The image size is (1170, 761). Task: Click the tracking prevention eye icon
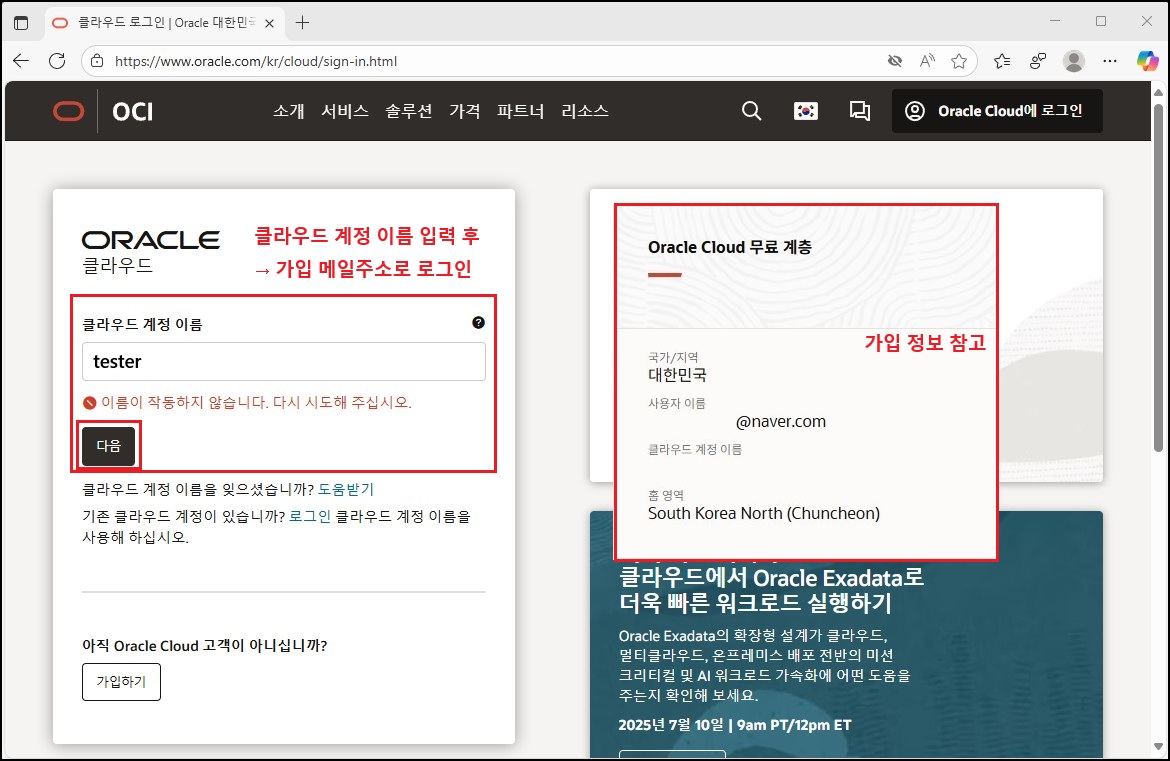(x=895, y=61)
